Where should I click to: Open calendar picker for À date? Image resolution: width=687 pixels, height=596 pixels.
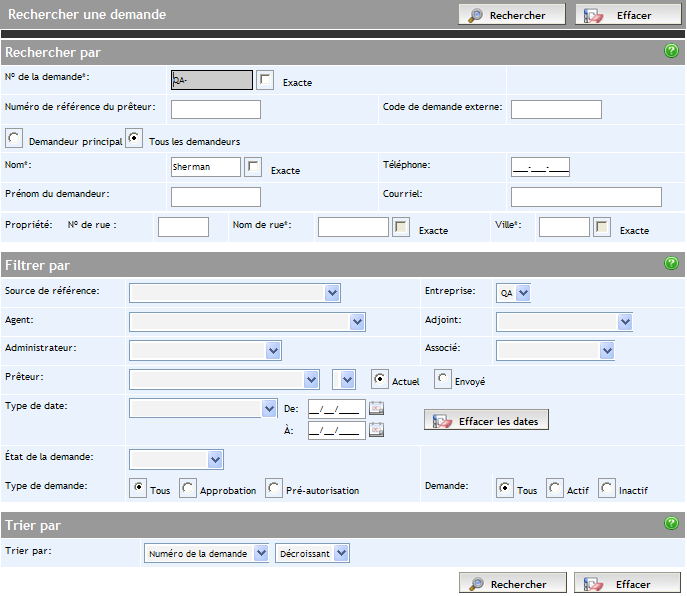click(x=376, y=429)
